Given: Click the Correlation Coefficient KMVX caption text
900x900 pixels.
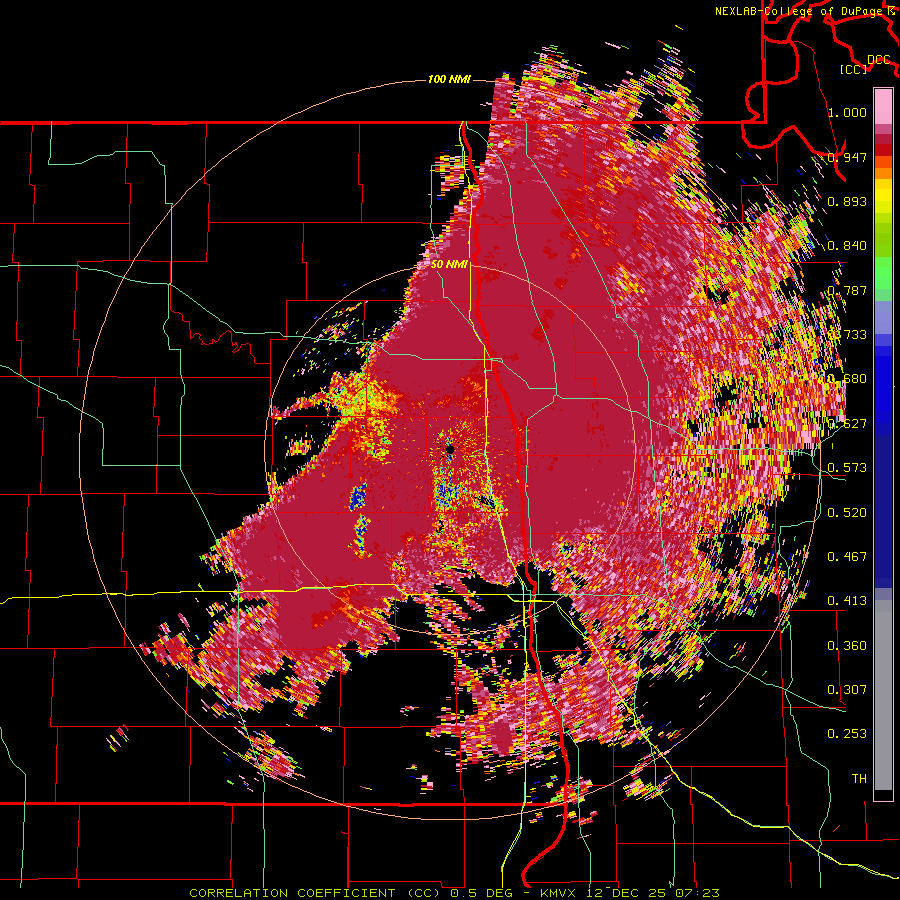Looking at the screenshot, I should 454,893.
